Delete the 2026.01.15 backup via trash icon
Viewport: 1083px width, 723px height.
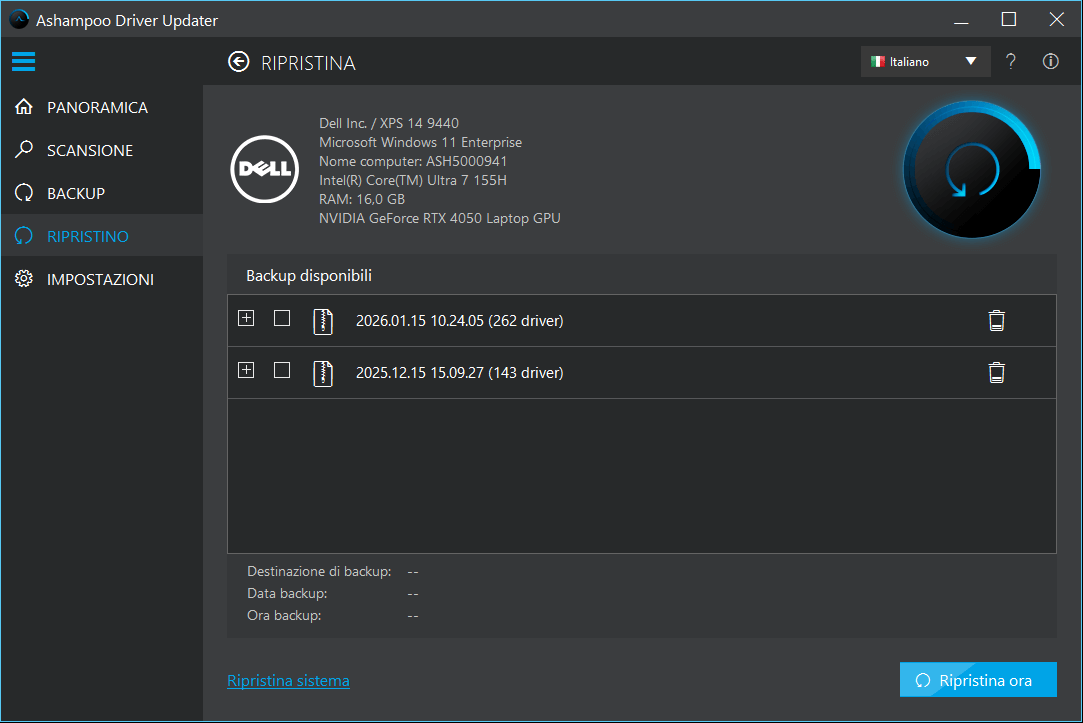click(x=996, y=319)
